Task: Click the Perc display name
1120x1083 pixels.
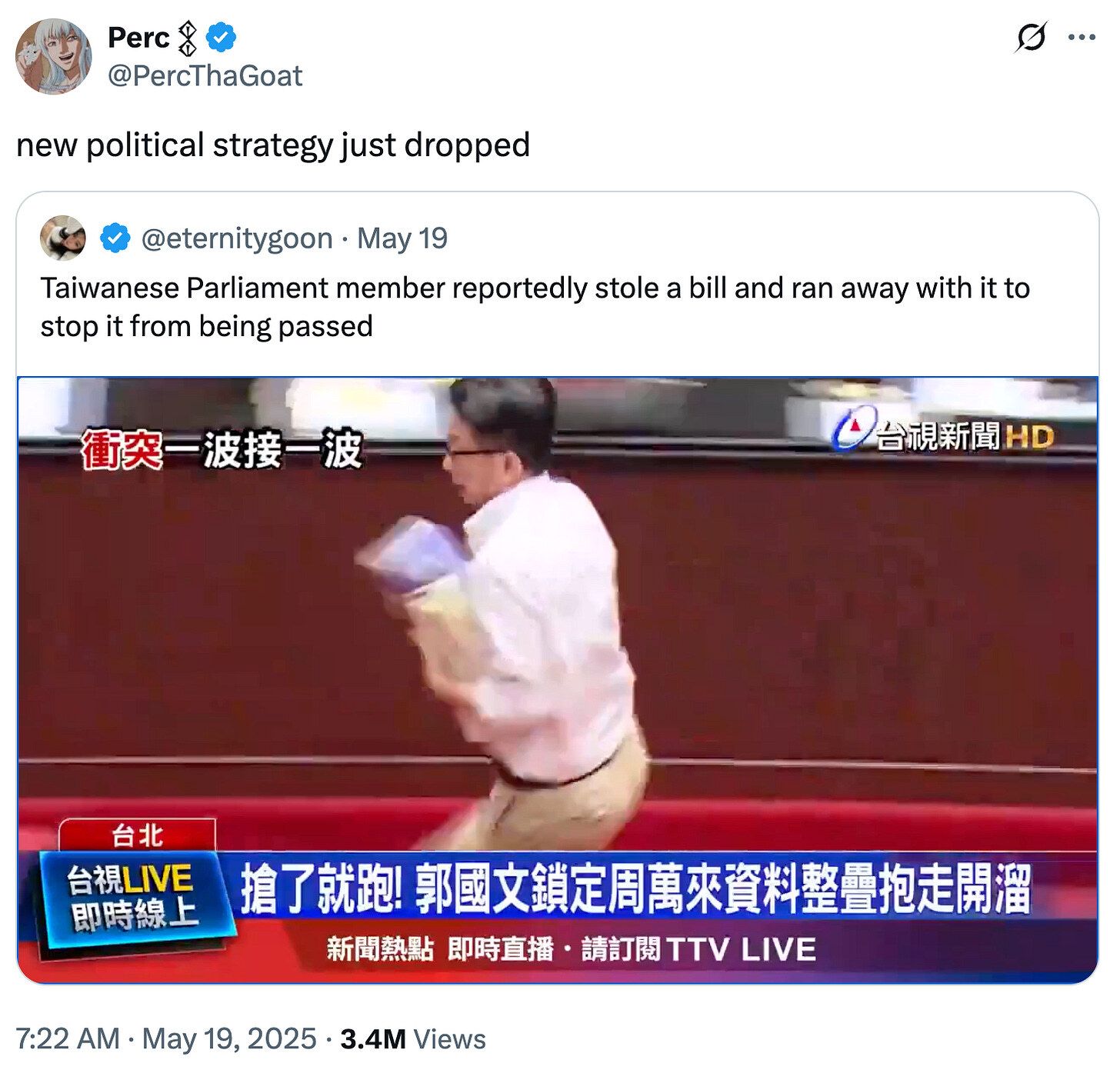Action: pos(138,37)
